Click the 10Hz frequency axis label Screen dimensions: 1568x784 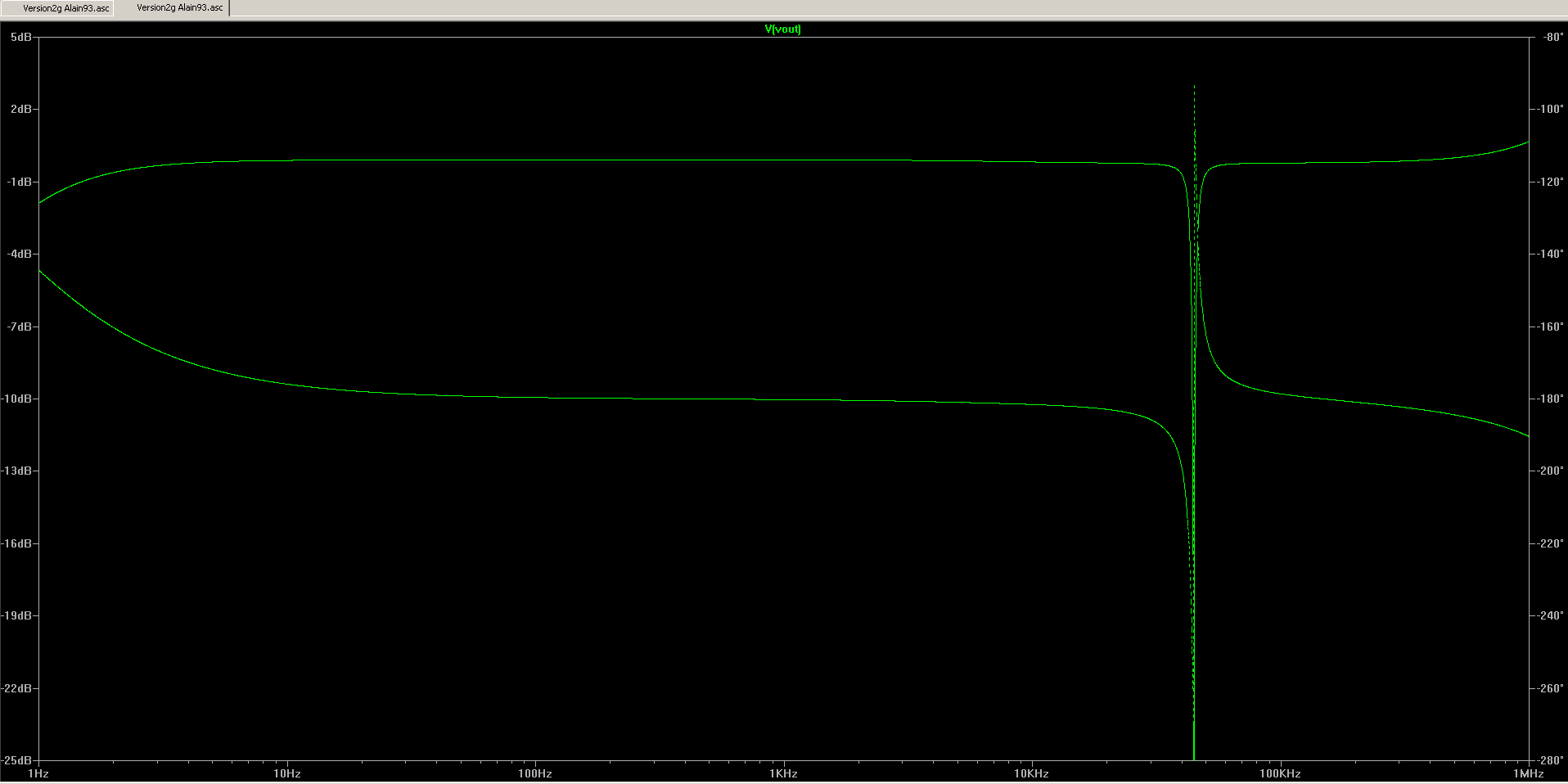[287, 773]
